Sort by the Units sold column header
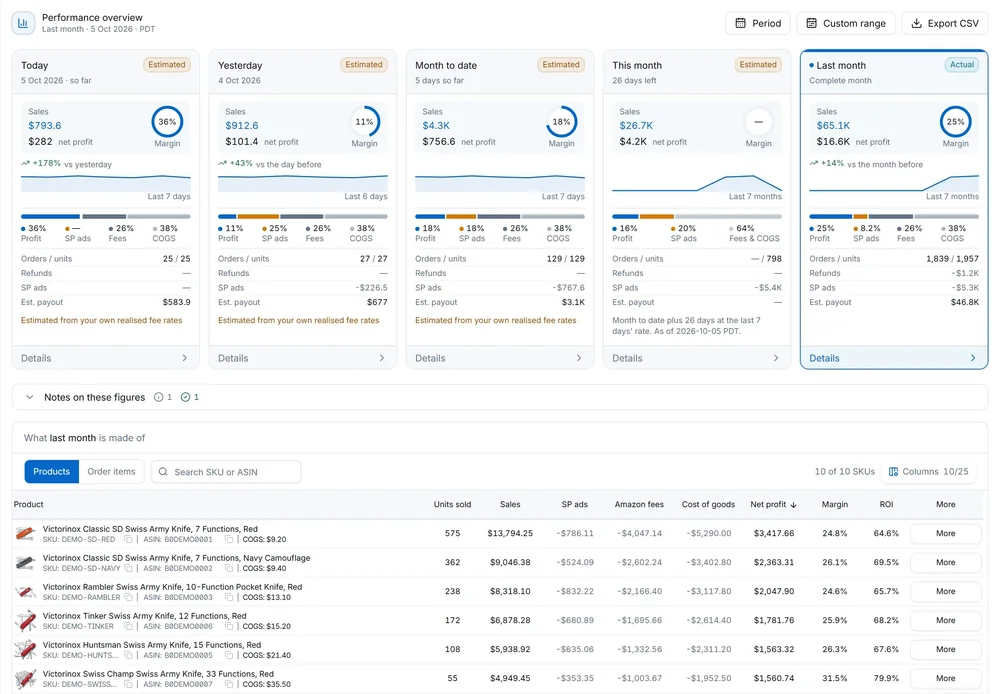The image size is (1000, 694). 452,505
